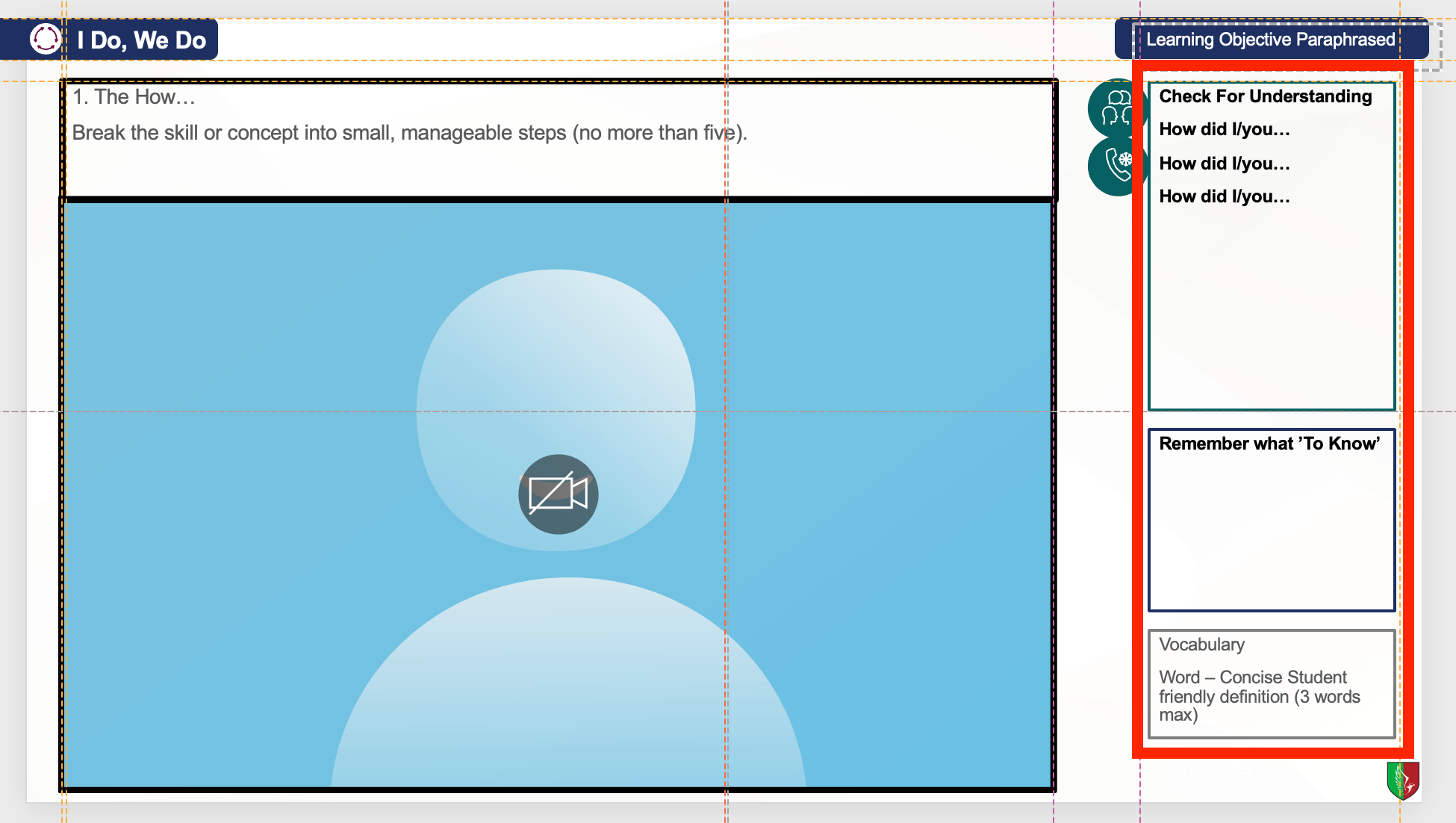Viewport: 1456px width, 823px height.
Task: Select the 'Remember what 'To Know'' heading
Action: tap(1269, 444)
